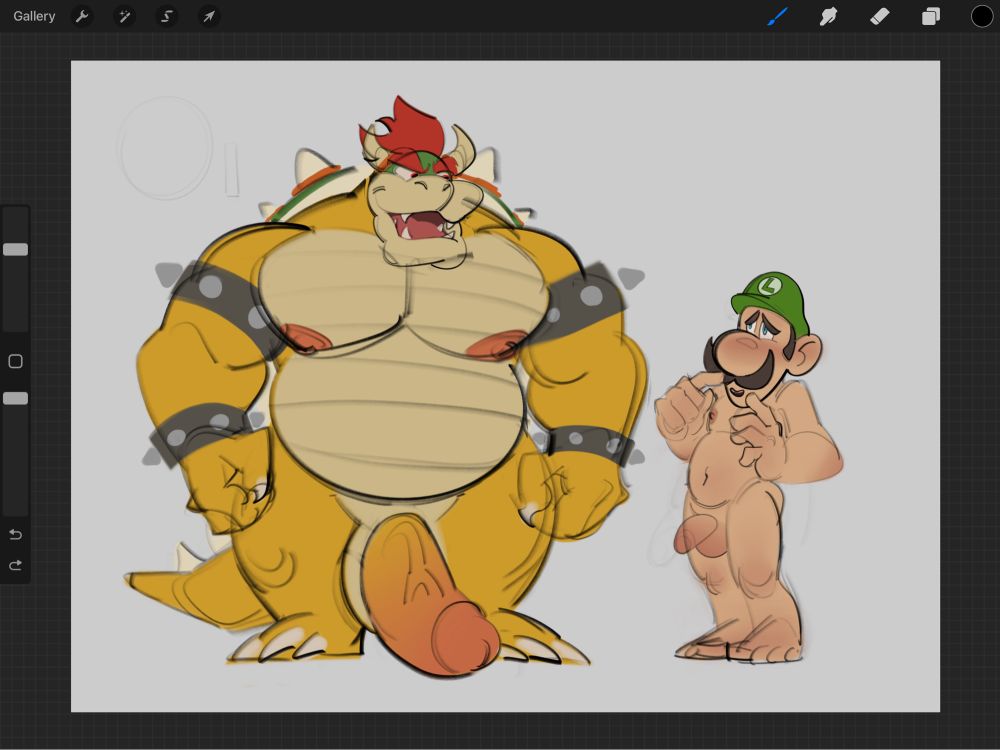Select the Smudge tool
The width and height of the screenshot is (1000, 750).
pyautogui.click(x=828, y=16)
